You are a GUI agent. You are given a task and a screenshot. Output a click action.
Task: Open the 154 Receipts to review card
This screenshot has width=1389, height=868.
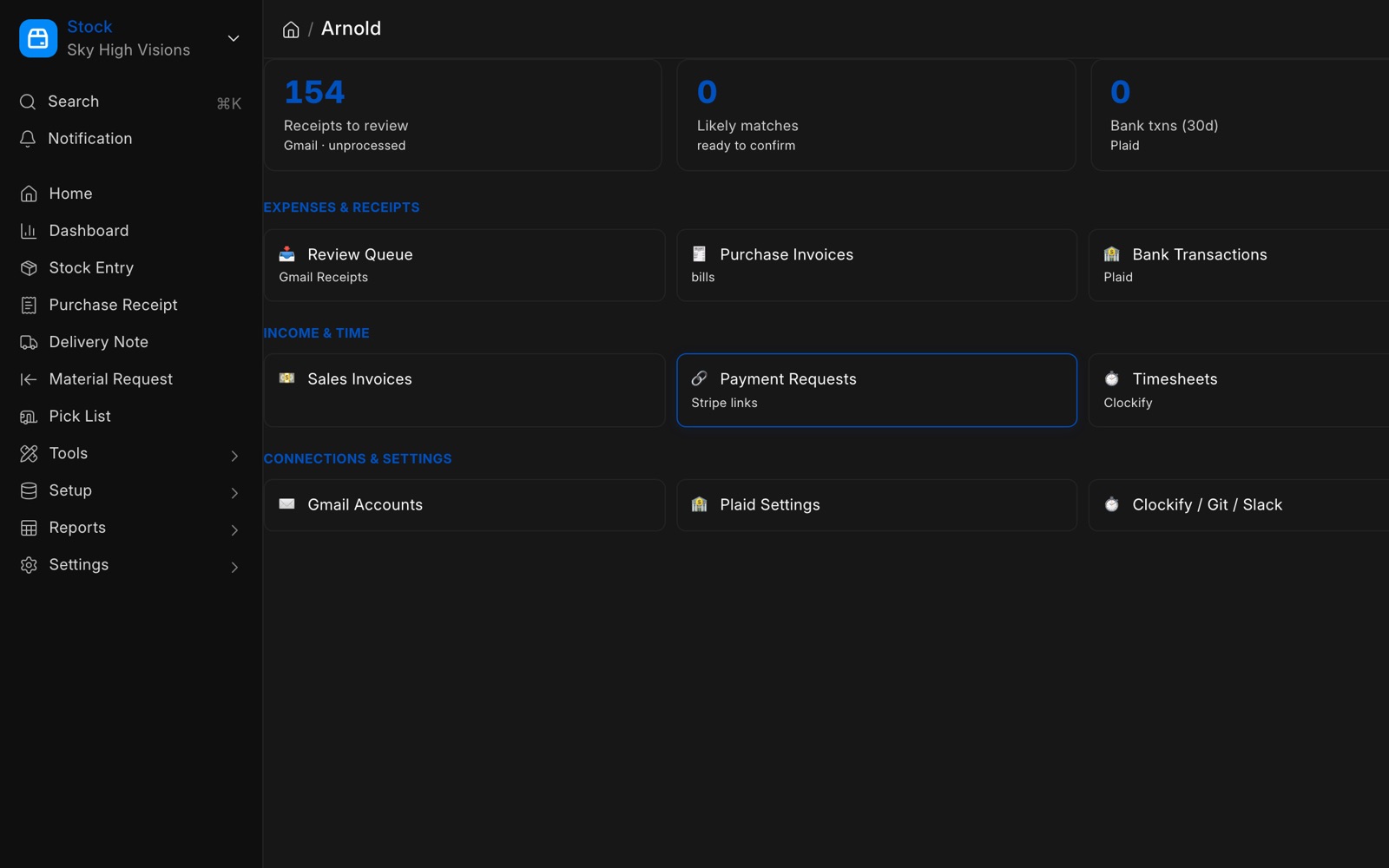tap(463, 115)
